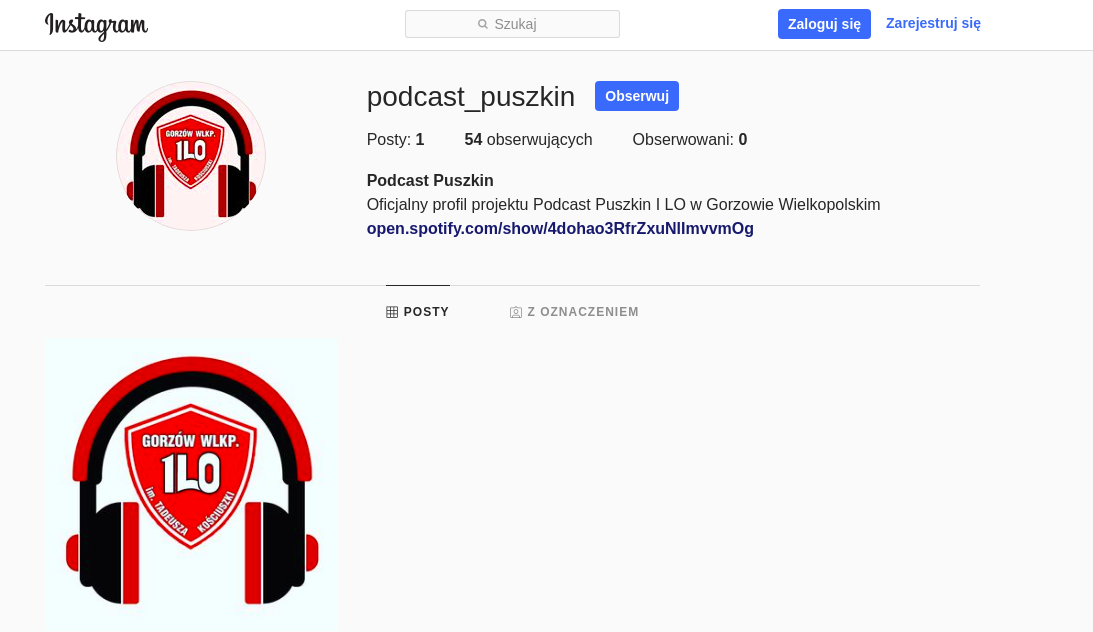
Task: Click the Podcast Puszkin display name
Action: (430, 180)
